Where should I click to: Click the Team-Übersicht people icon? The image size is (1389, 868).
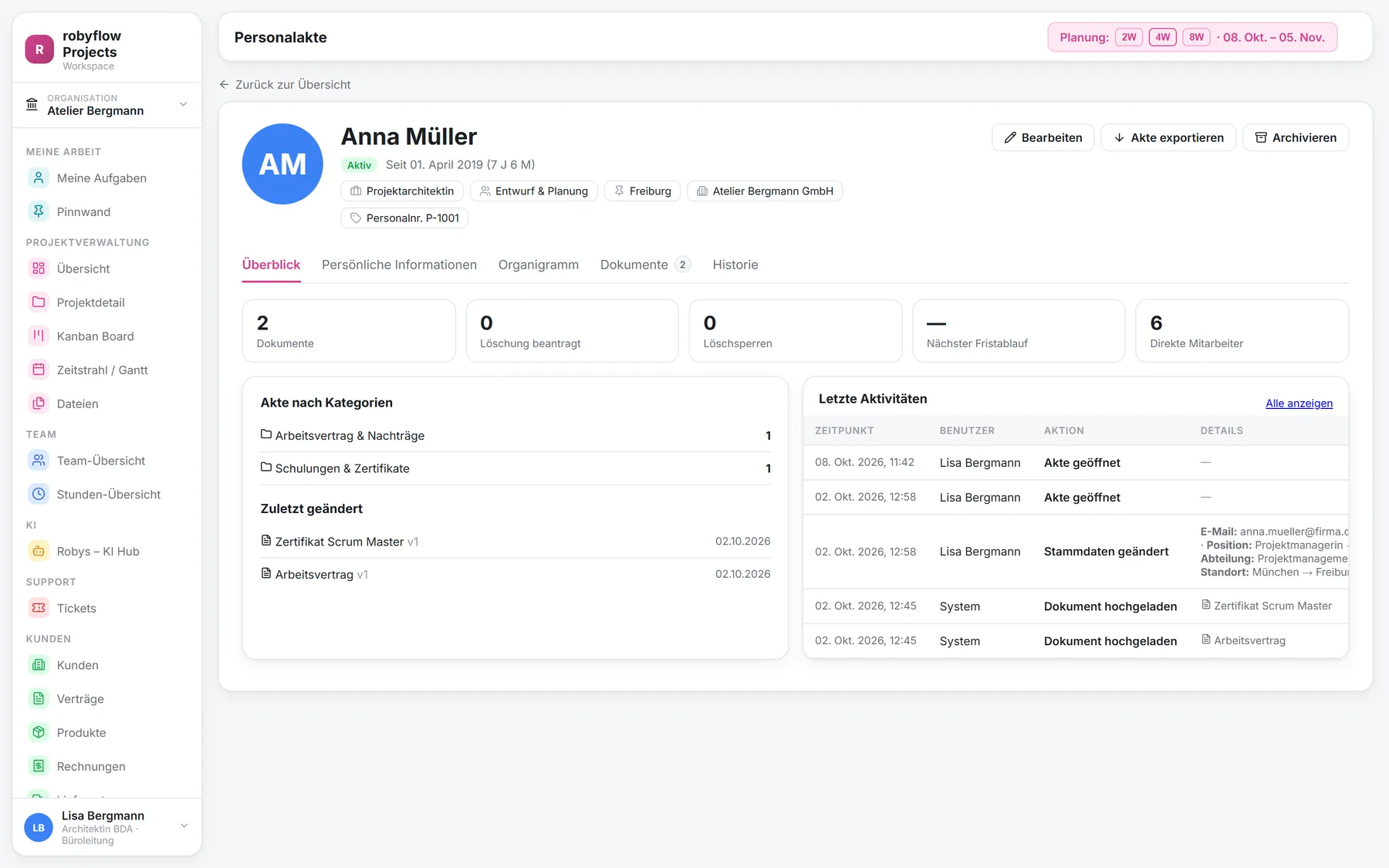[x=39, y=461]
